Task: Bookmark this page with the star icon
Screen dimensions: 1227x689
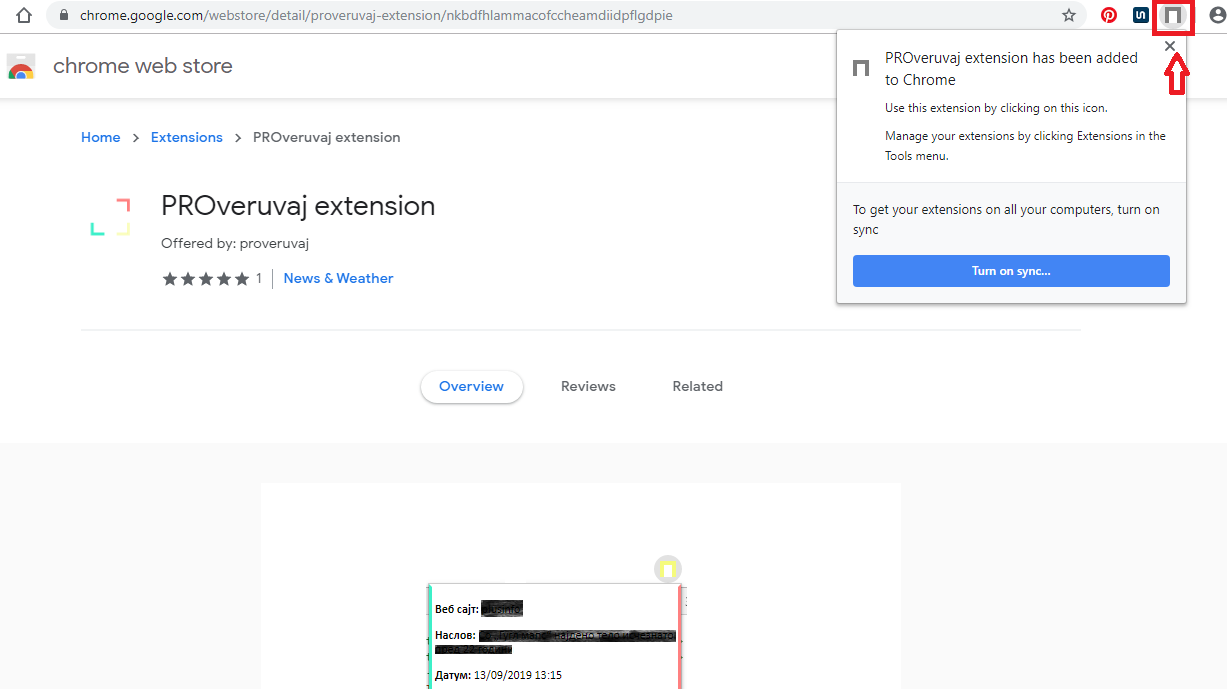Action: 1069,15
